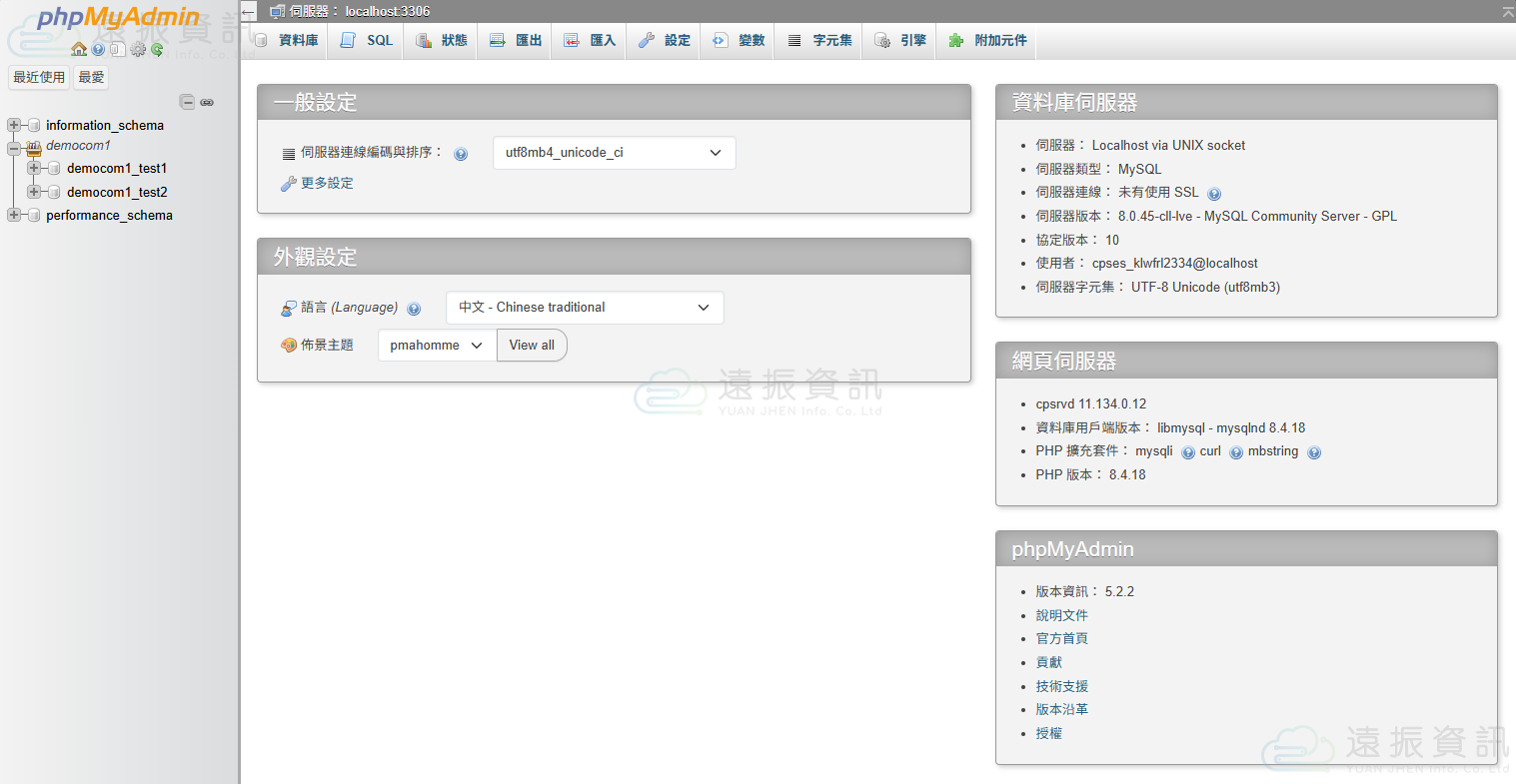Collapse the democom1 group node
The width and height of the screenshot is (1516, 784).
click(14, 148)
